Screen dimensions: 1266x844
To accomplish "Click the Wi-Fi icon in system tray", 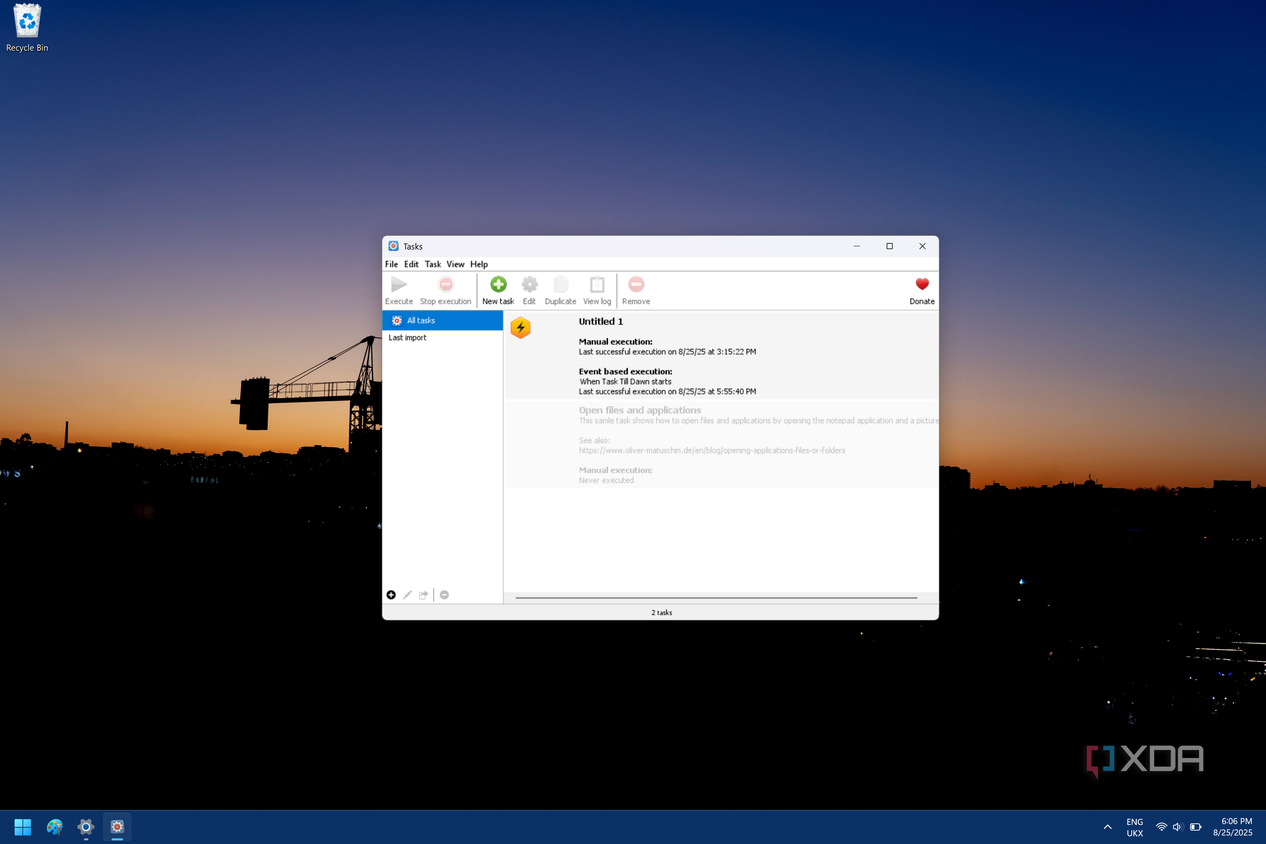I will pos(1161,827).
